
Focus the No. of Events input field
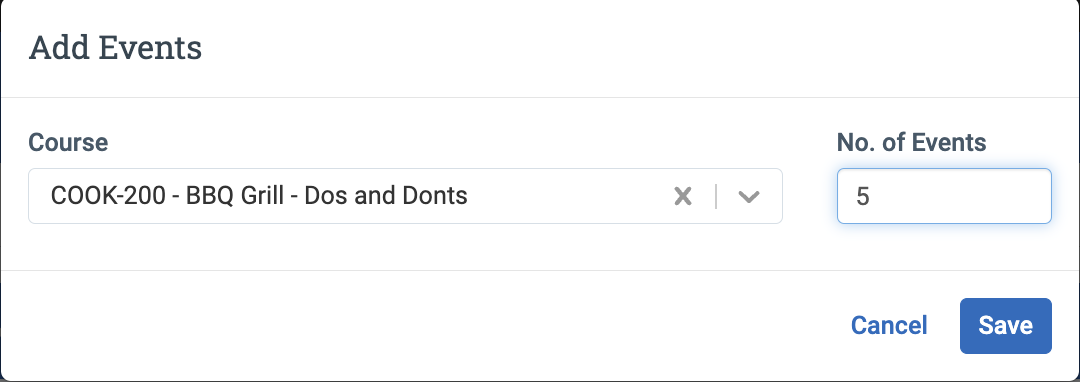pos(944,196)
